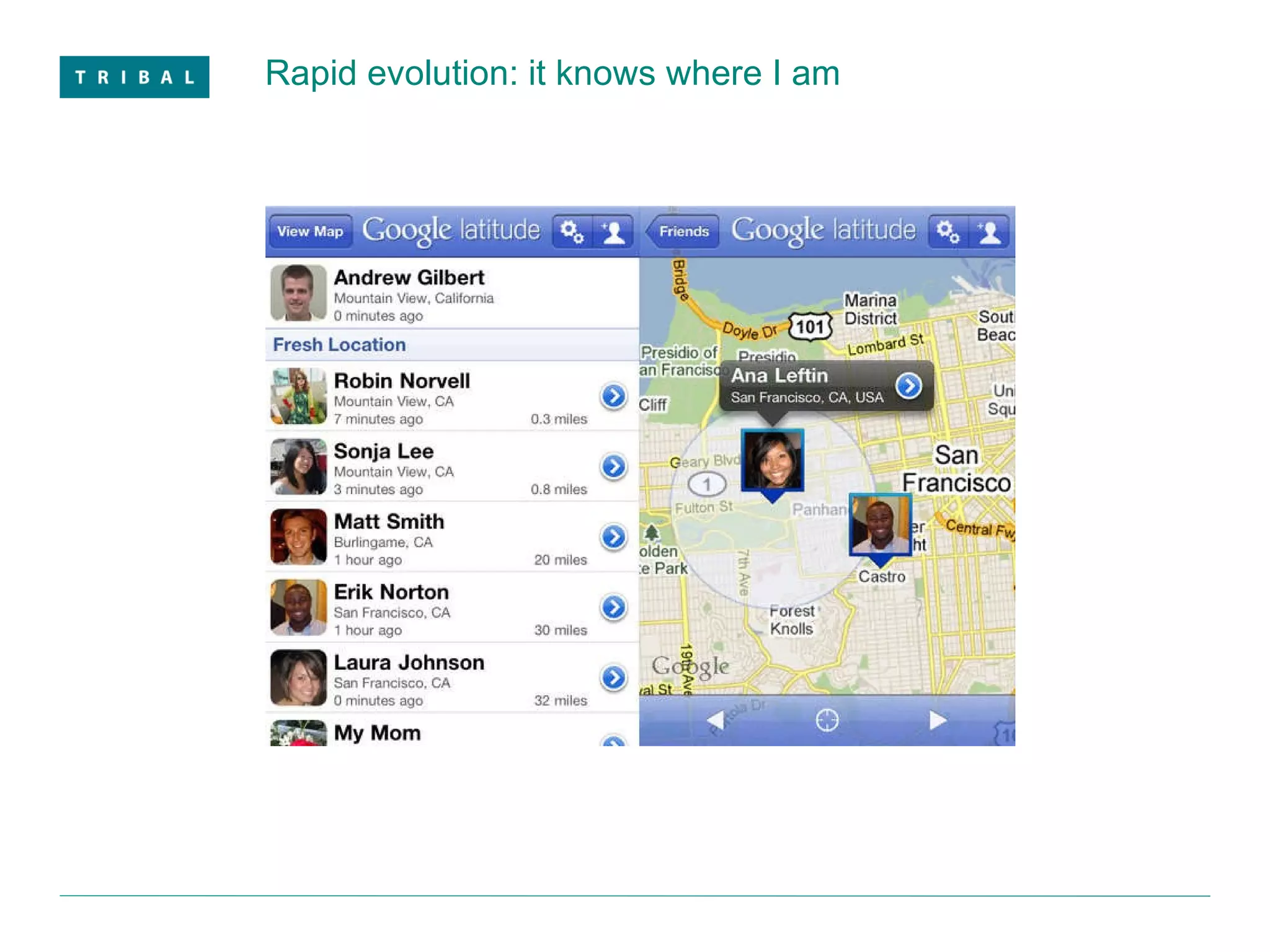Open Sonja Lee details arrow
The height and width of the screenshot is (952, 1270).
point(613,466)
